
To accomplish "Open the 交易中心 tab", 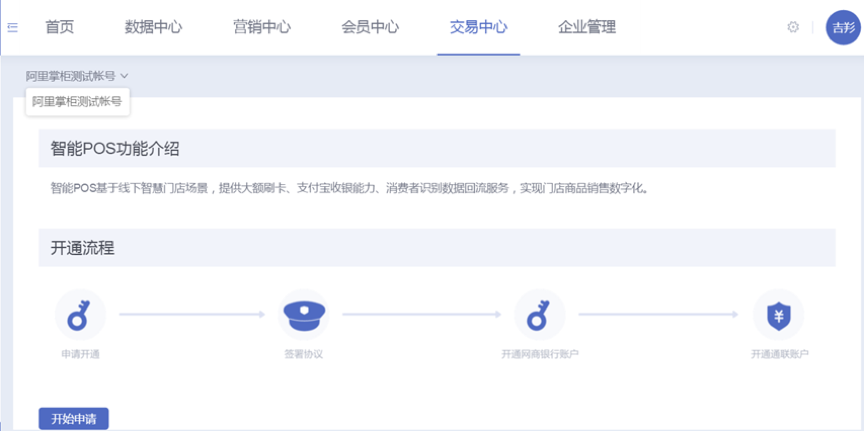I will [478, 27].
